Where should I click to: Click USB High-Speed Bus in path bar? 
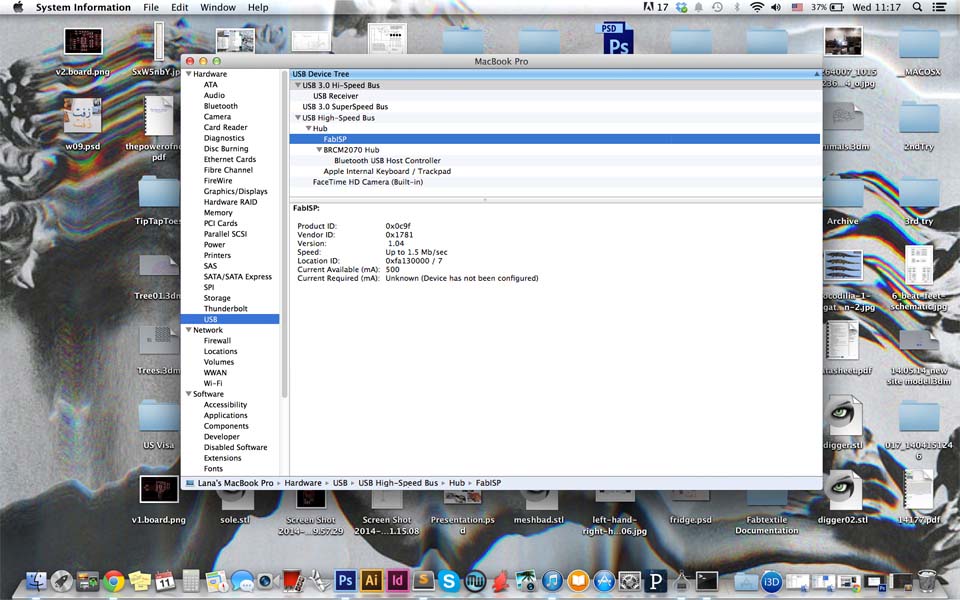[398, 482]
